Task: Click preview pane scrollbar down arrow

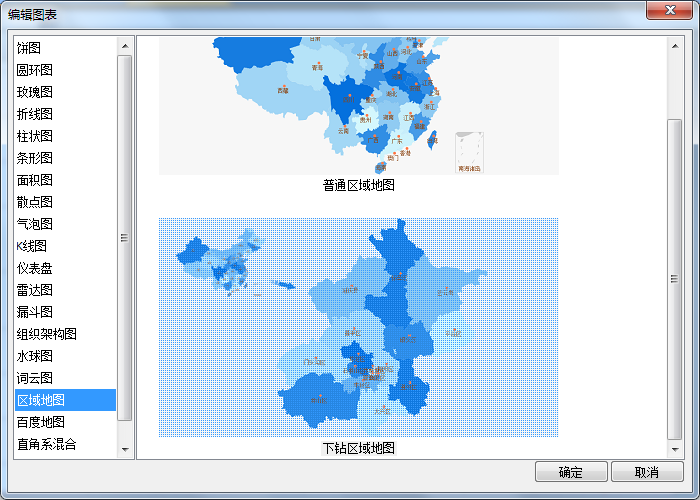Action: click(x=674, y=450)
